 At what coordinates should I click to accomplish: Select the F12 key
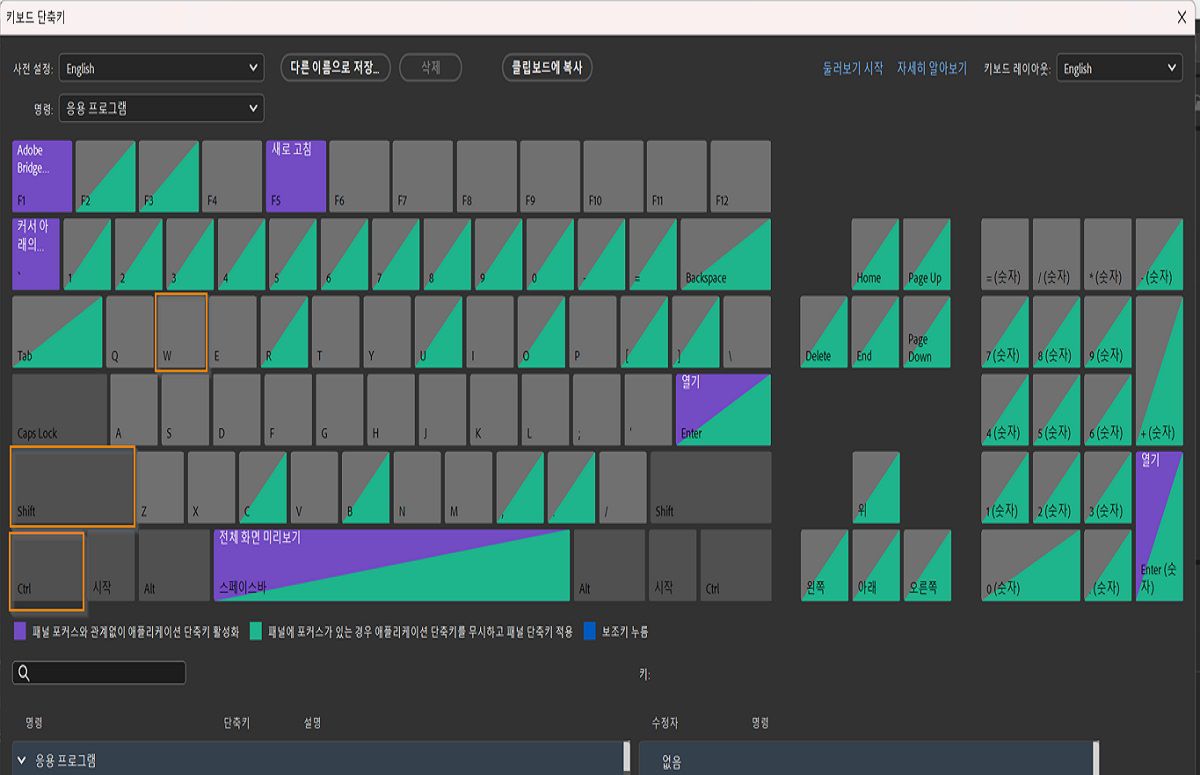[740, 176]
